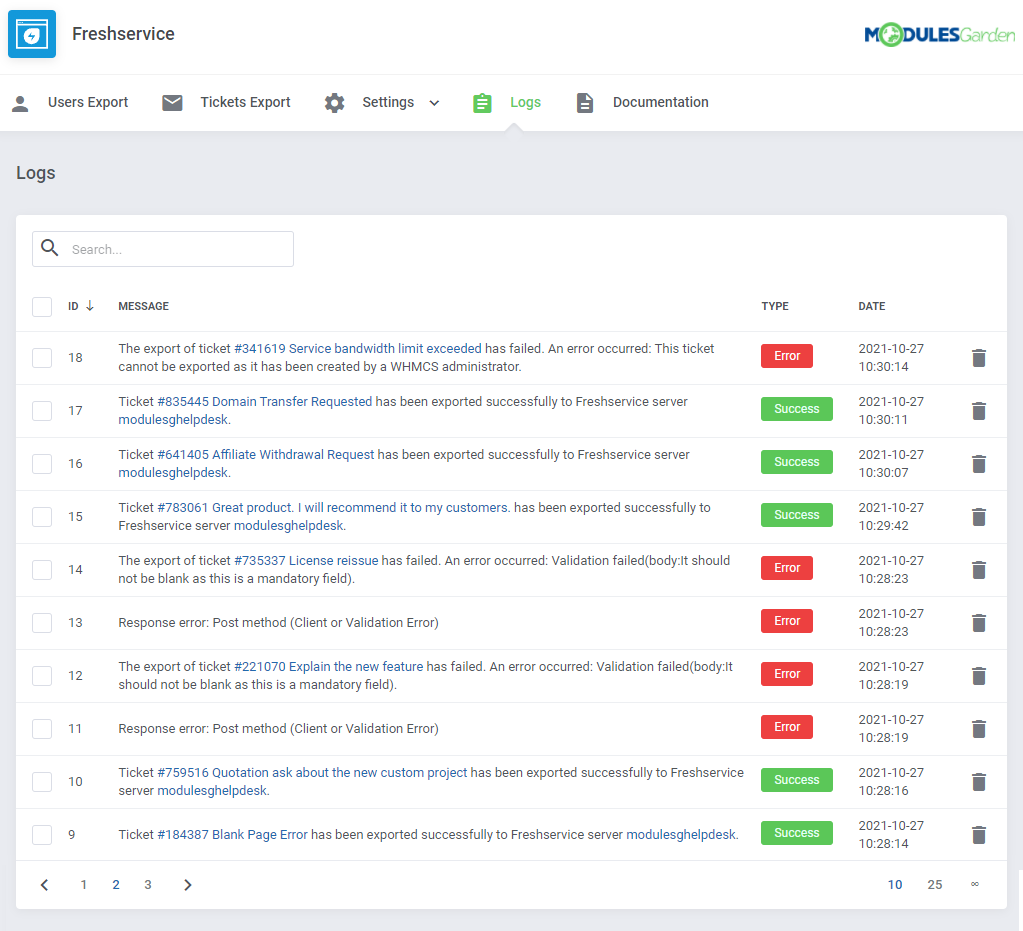
Task: Click the Freshservice module logo icon
Action: [32, 34]
